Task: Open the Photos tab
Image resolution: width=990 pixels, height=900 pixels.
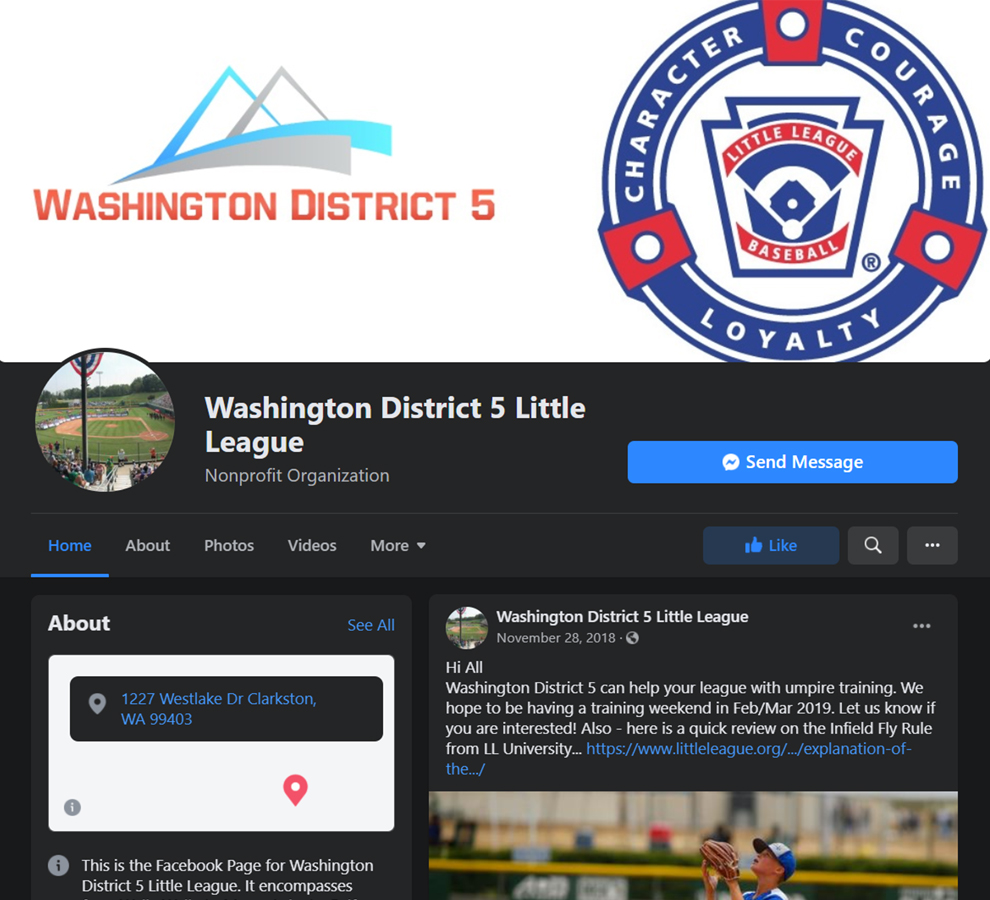Action: [229, 545]
